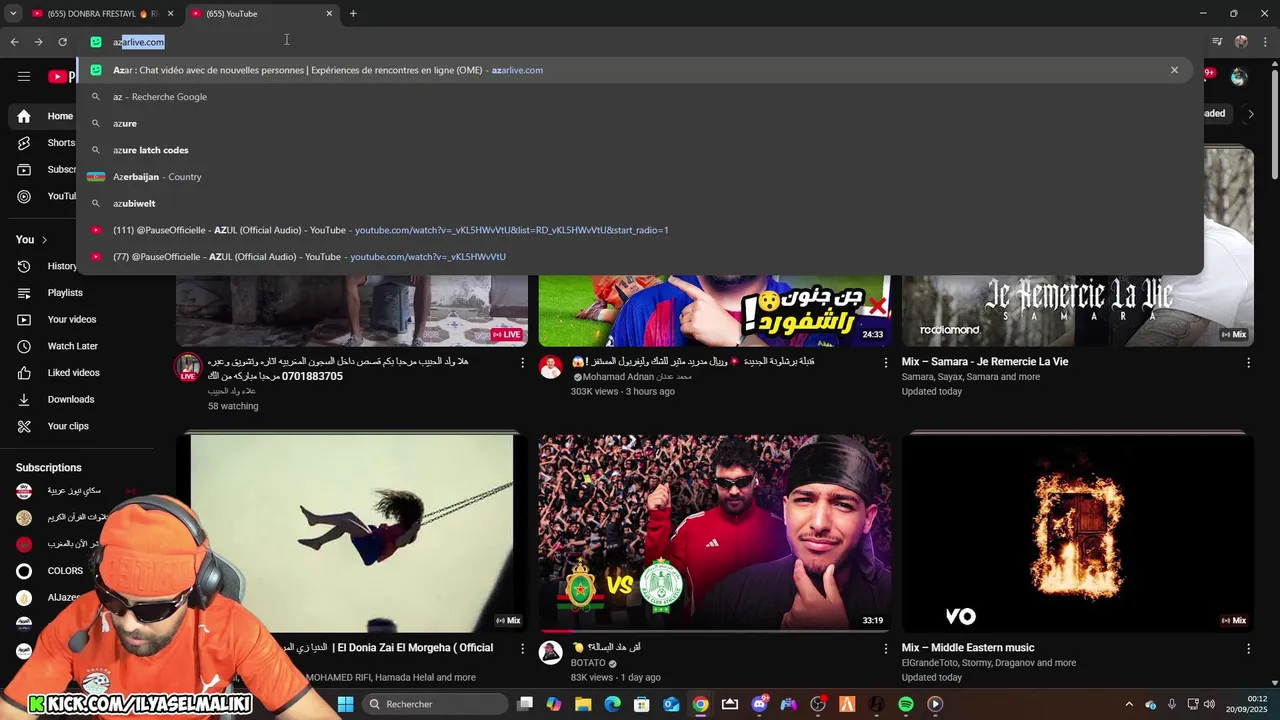Open the burning door mix thumbnail
The height and width of the screenshot is (720, 1280).
(x=1078, y=532)
